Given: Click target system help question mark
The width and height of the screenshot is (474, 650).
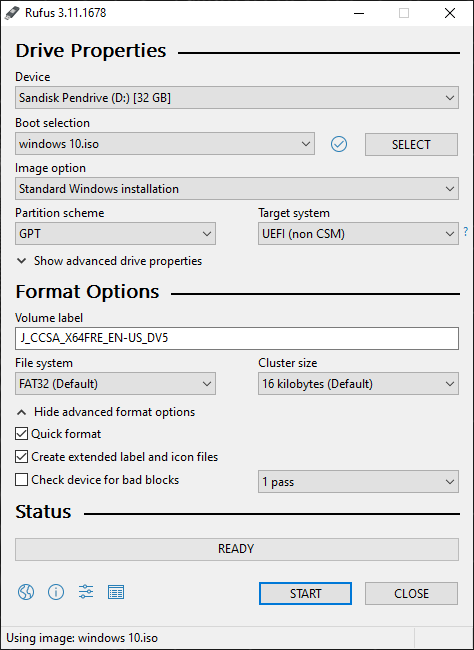Looking at the screenshot, I should pos(466,231).
